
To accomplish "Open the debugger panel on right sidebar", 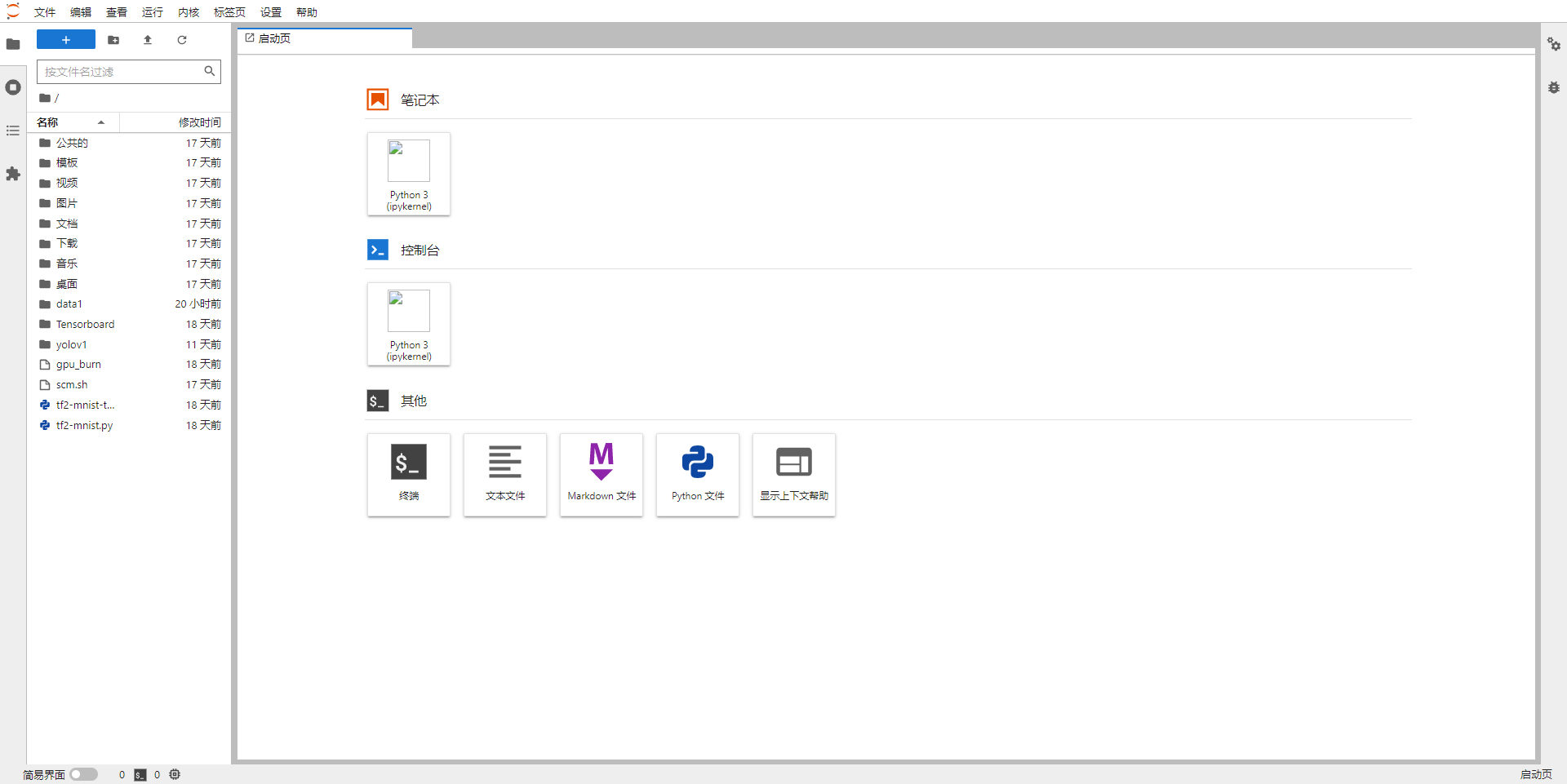I will [1554, 87].
